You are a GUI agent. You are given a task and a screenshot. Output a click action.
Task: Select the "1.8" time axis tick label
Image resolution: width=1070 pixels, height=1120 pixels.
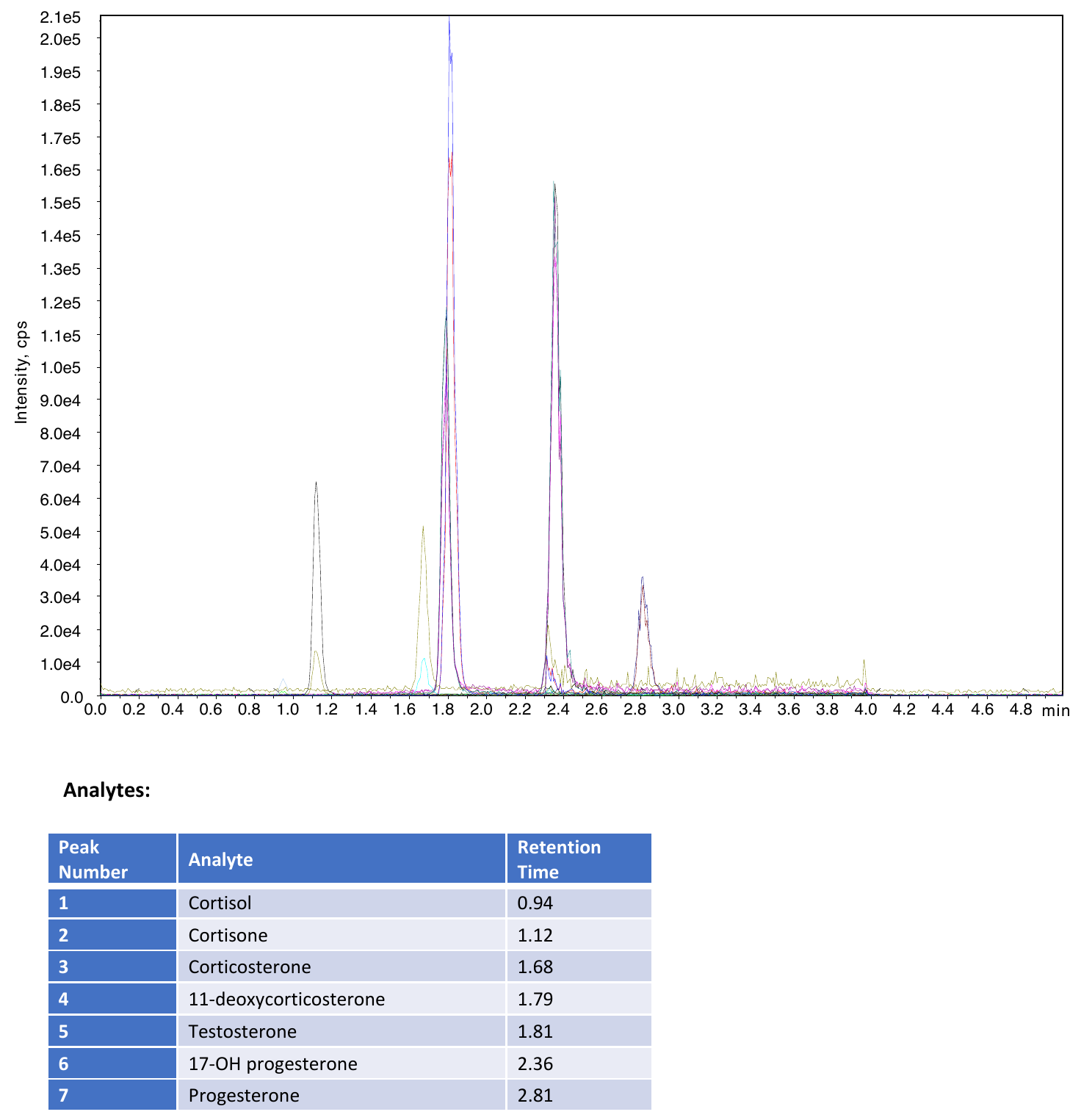click(x=443, y=709)
